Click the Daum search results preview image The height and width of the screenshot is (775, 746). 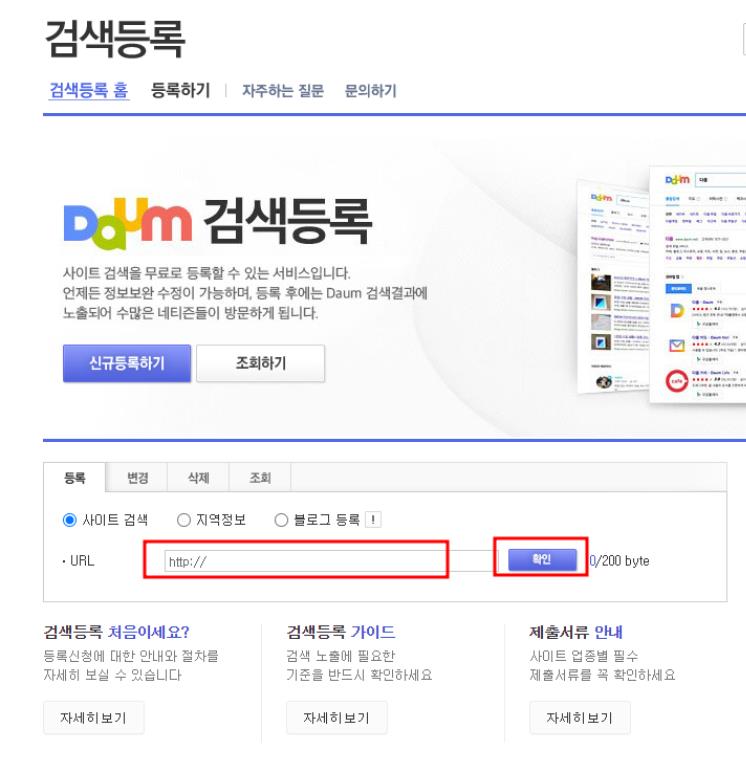pyautogui.click(x=661, y=285)
